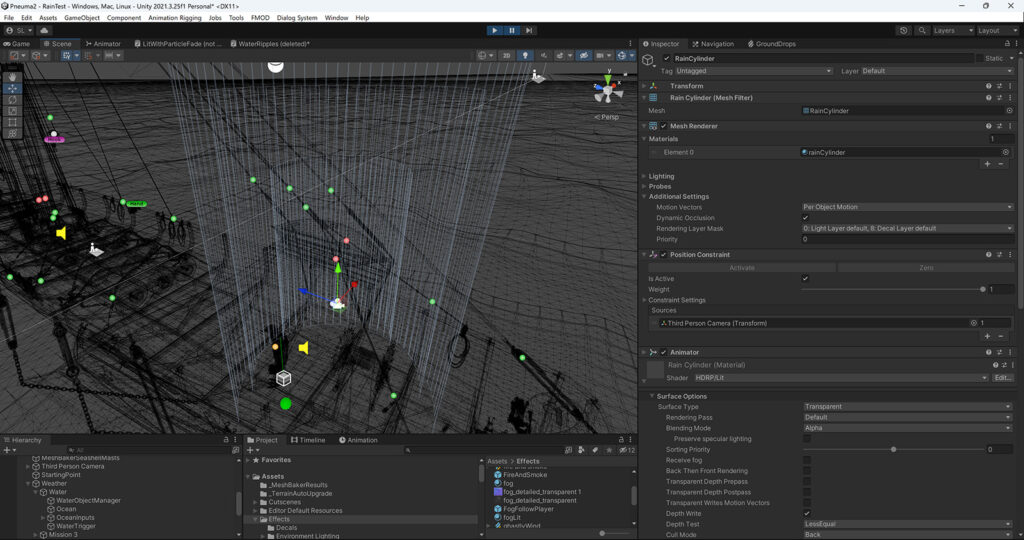The width and height of the screenshot is (1024, 540).
Task: Toggle scene lighting with the lightbulb icon
Action: [526, 56]
